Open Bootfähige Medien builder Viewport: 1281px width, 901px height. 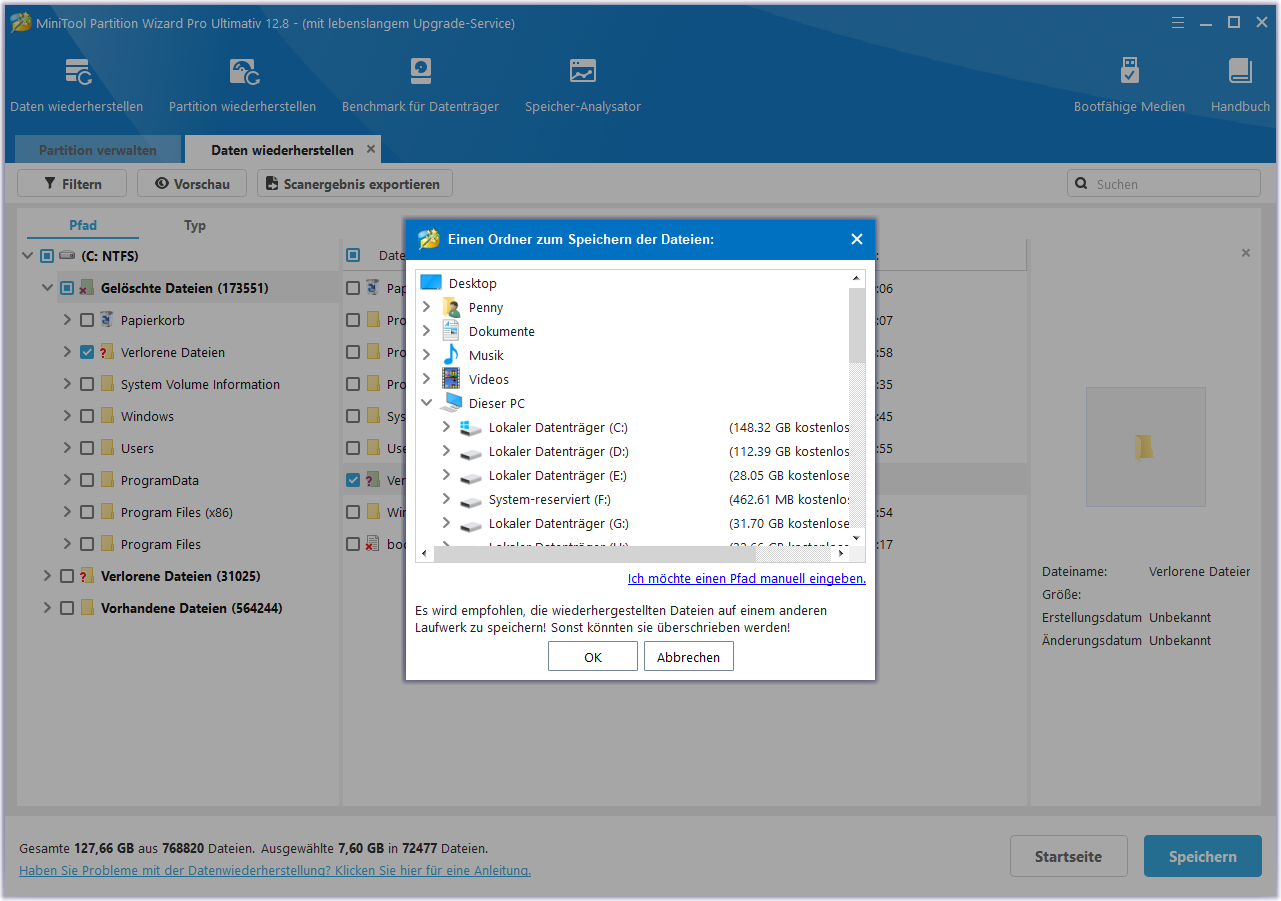click(1129, 85)
